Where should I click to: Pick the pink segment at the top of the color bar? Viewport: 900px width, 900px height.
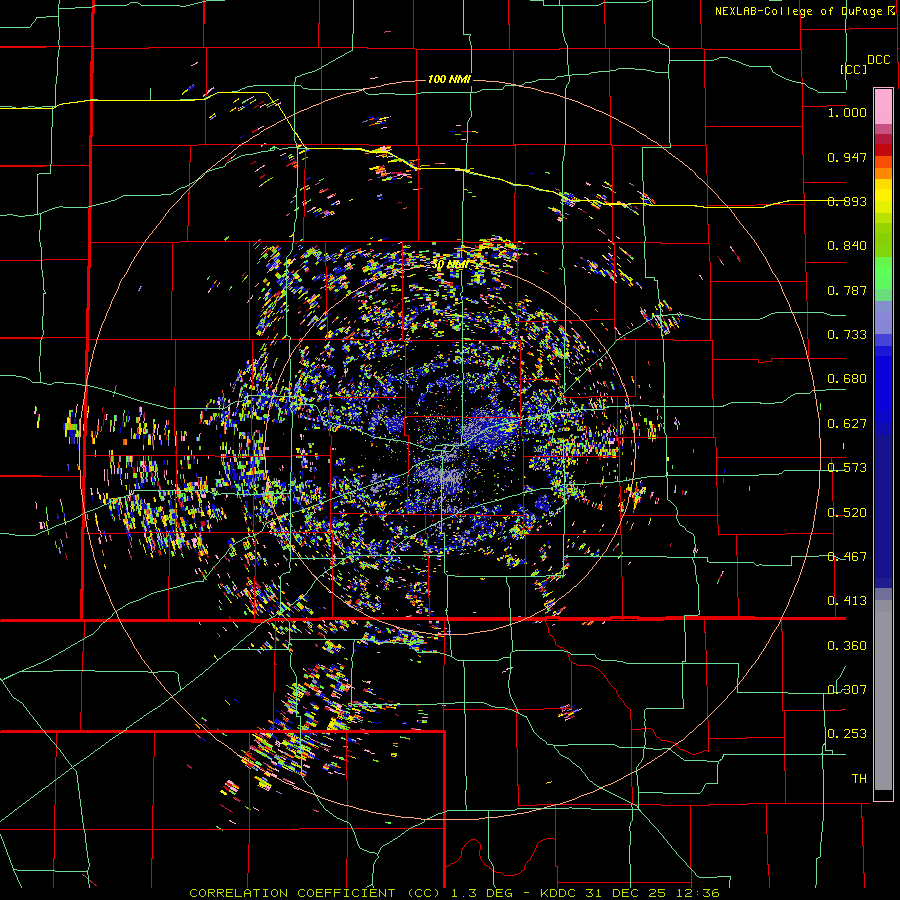coord(883,106)
